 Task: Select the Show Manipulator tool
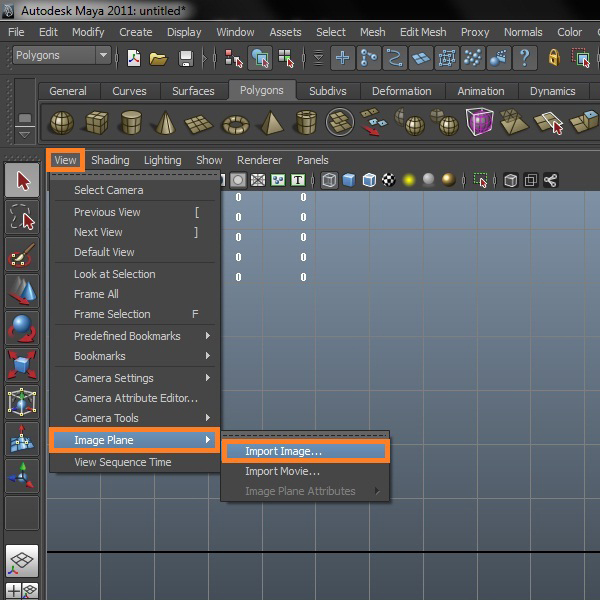pos(22,476)
